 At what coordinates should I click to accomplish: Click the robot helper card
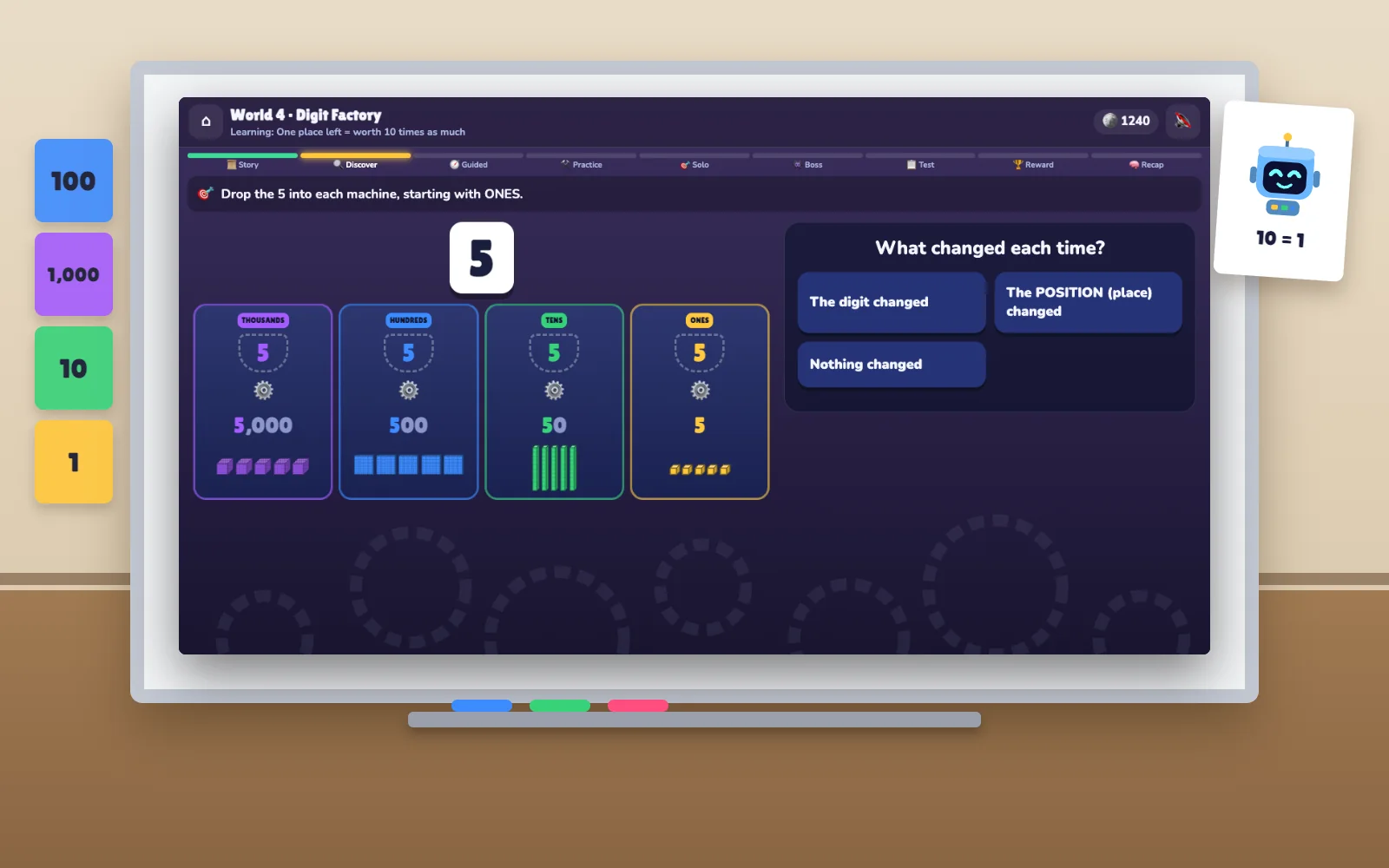pyautogui.click(x=1284, y=191)
